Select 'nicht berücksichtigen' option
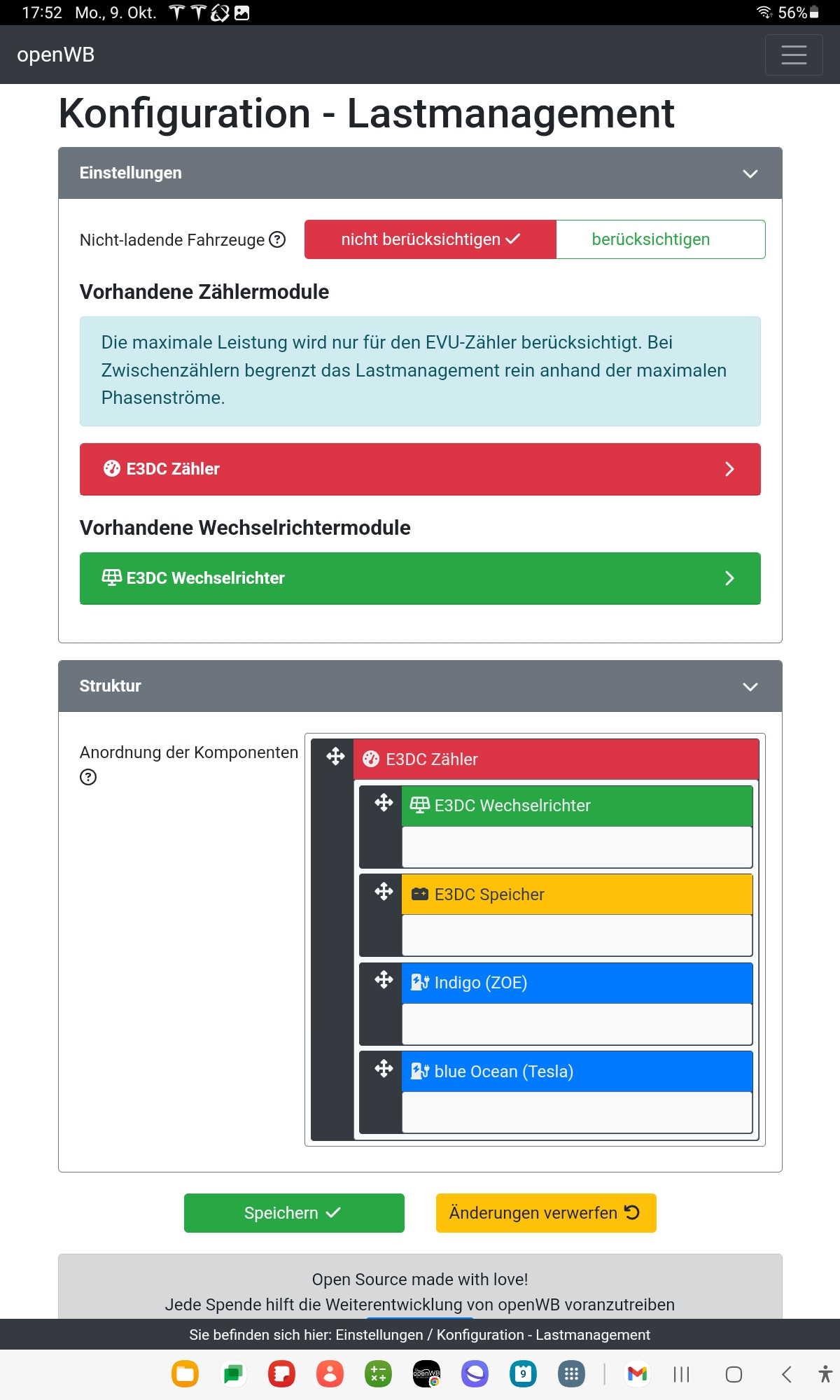This screenshot has width=840, height=1400. pyautogui.click(x=430, y=239)
